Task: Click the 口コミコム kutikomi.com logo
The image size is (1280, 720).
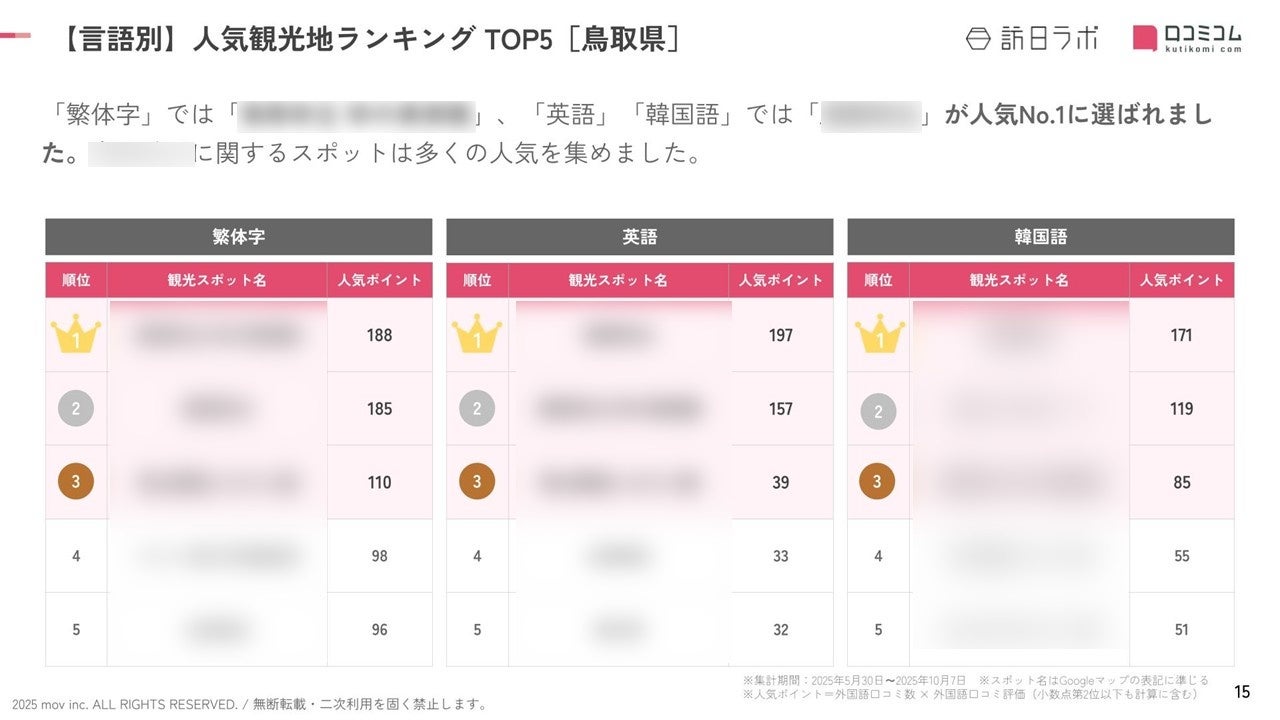Action: click(1187, 38)
